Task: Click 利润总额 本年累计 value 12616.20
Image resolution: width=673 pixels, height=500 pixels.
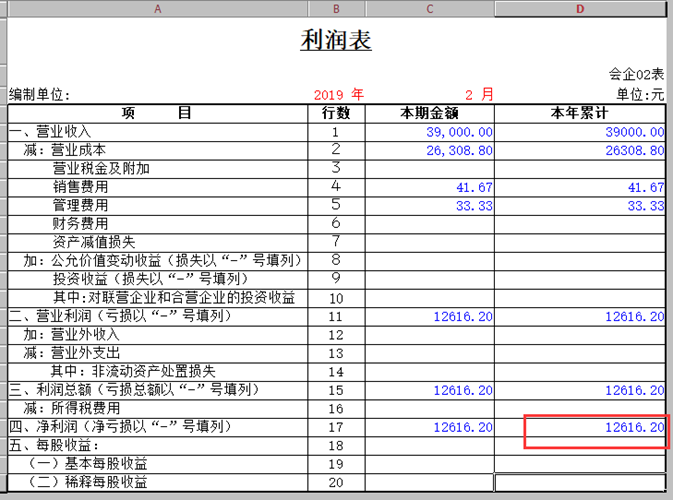Action: coord(634,391)
